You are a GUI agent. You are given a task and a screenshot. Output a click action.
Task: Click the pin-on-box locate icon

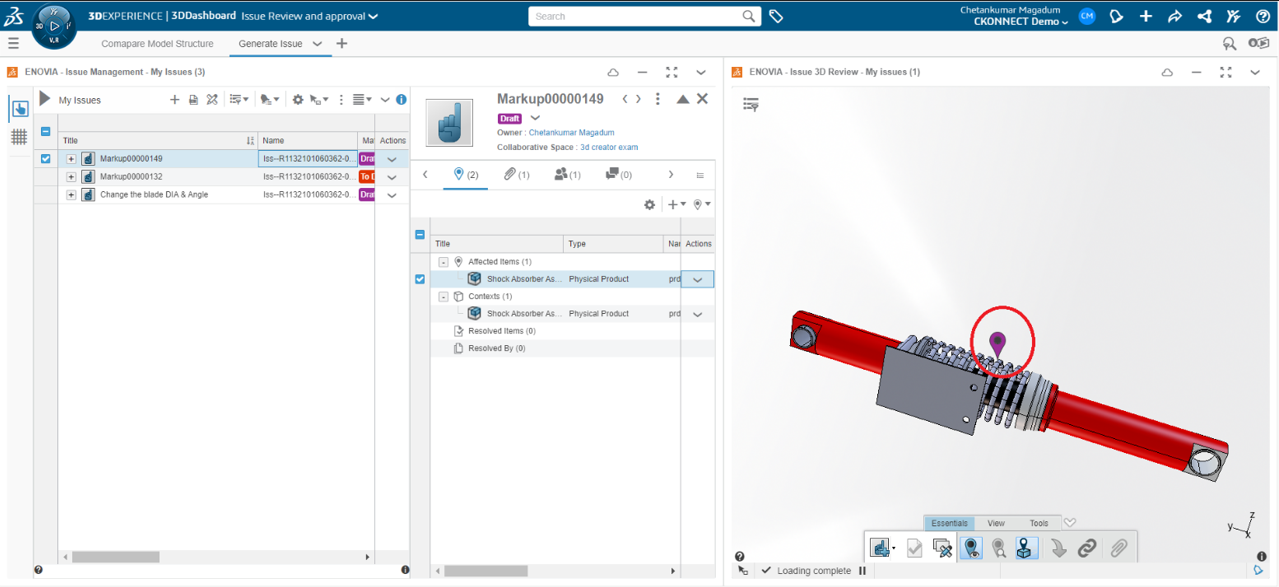pos(1027,548)
